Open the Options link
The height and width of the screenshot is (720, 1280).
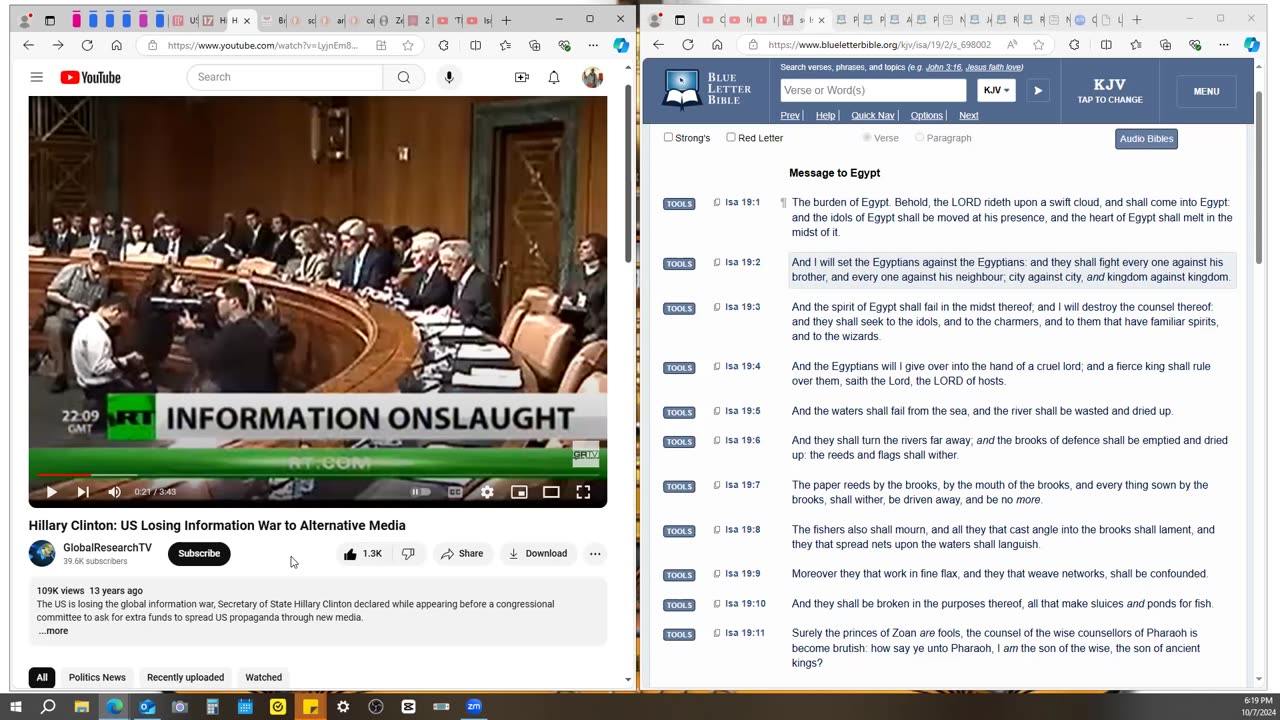coord(927,116)
